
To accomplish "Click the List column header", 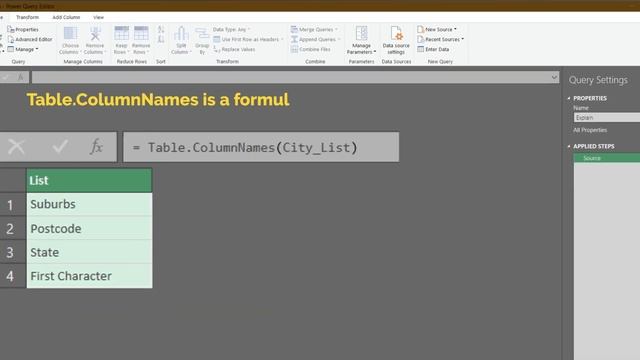I will point(89,180).
